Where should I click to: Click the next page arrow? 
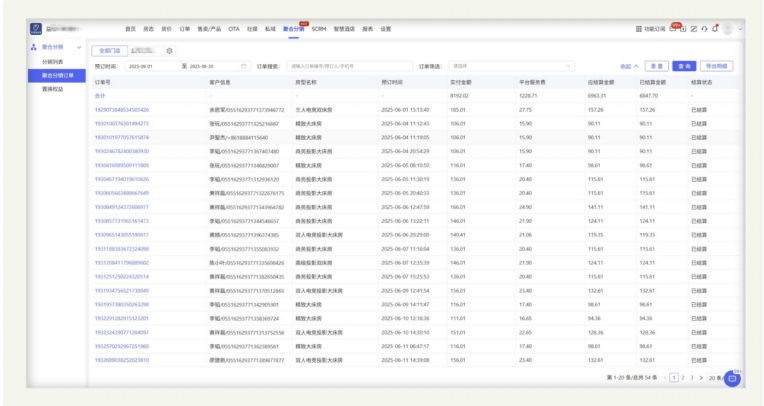point(701,378)
